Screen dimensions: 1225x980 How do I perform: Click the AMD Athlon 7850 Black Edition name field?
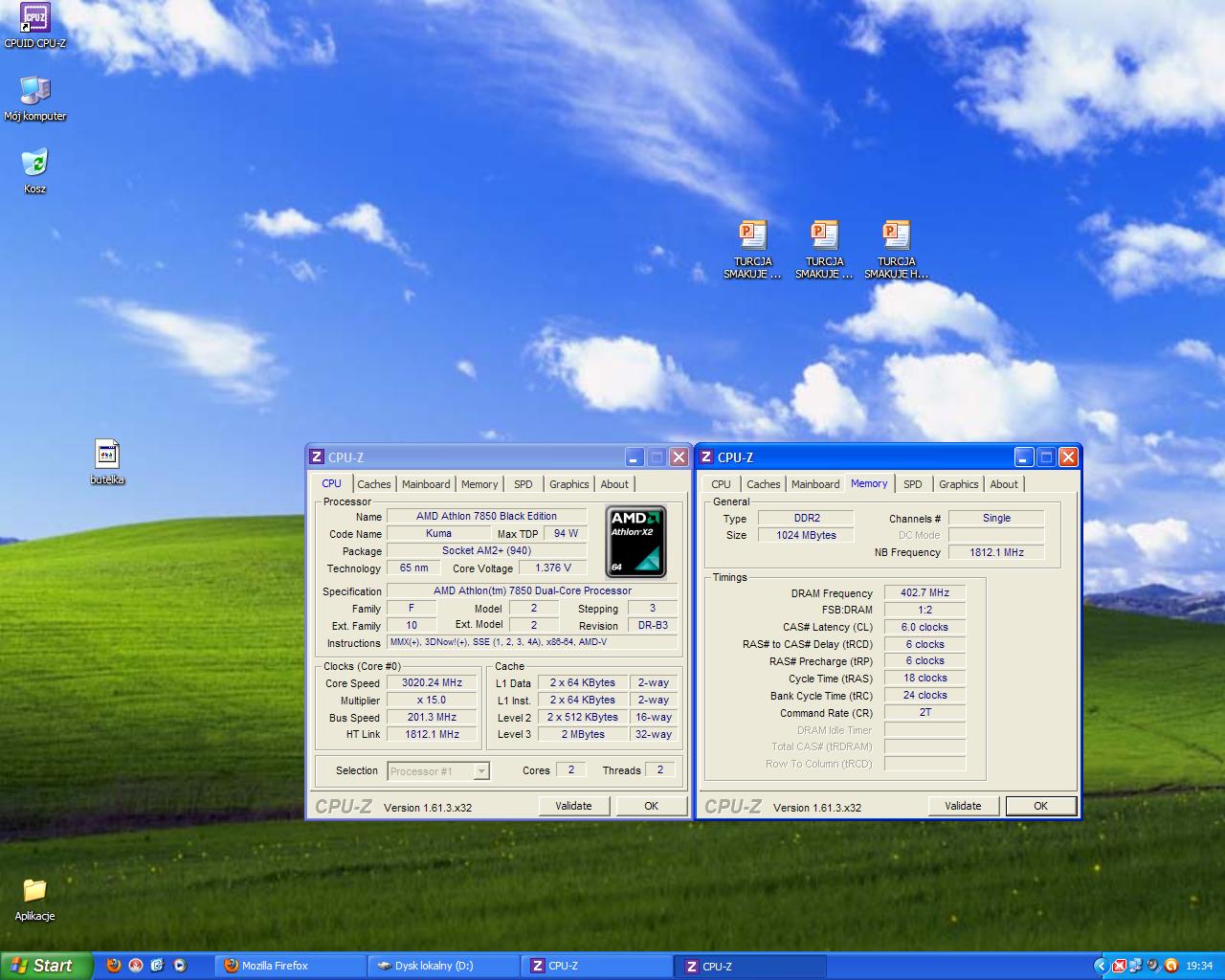point(486,516)
